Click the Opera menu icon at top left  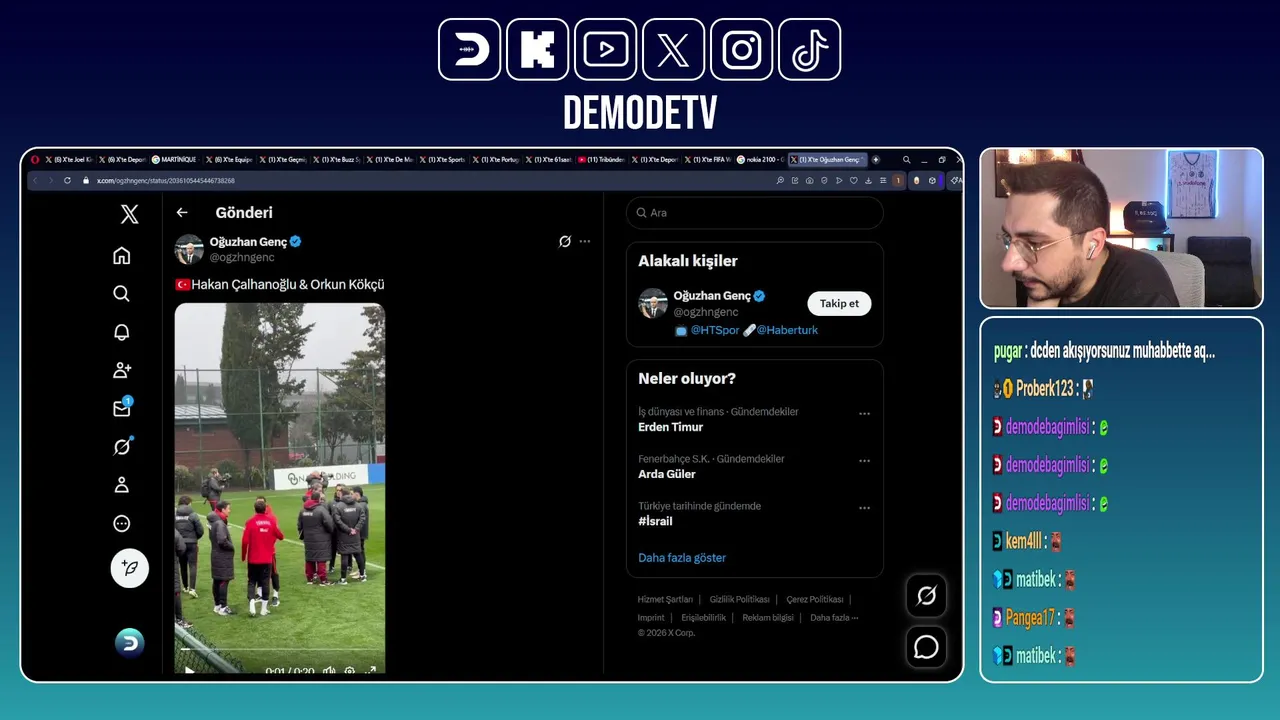(35, 160)
